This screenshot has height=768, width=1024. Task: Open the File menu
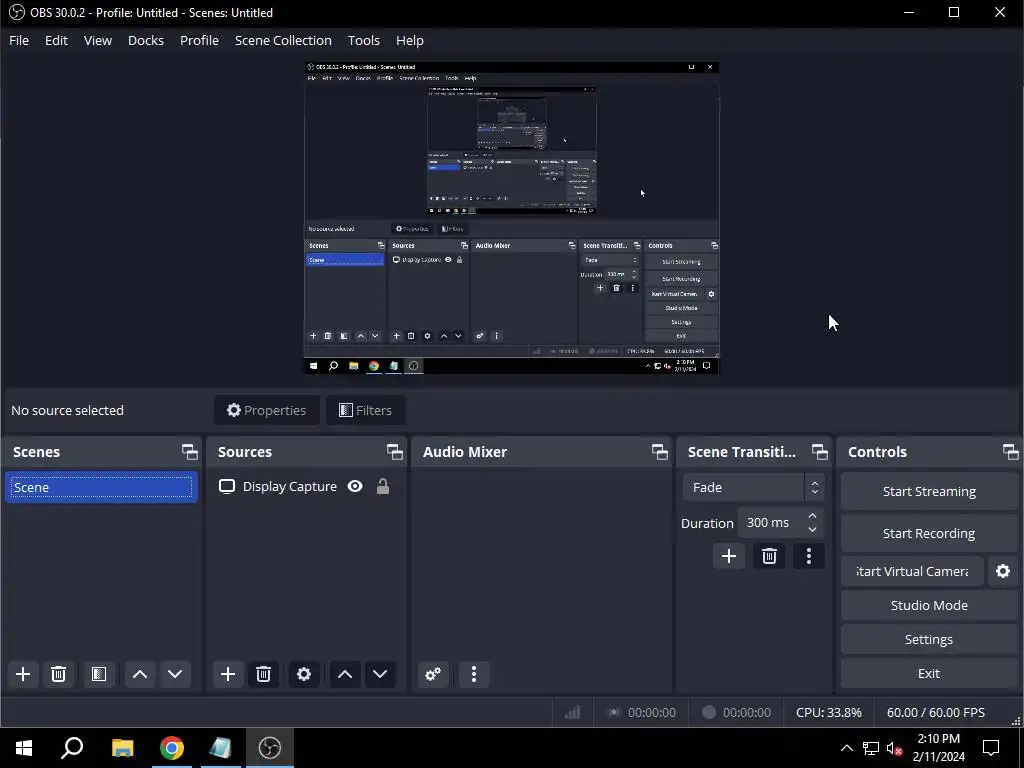coord(19,40)
